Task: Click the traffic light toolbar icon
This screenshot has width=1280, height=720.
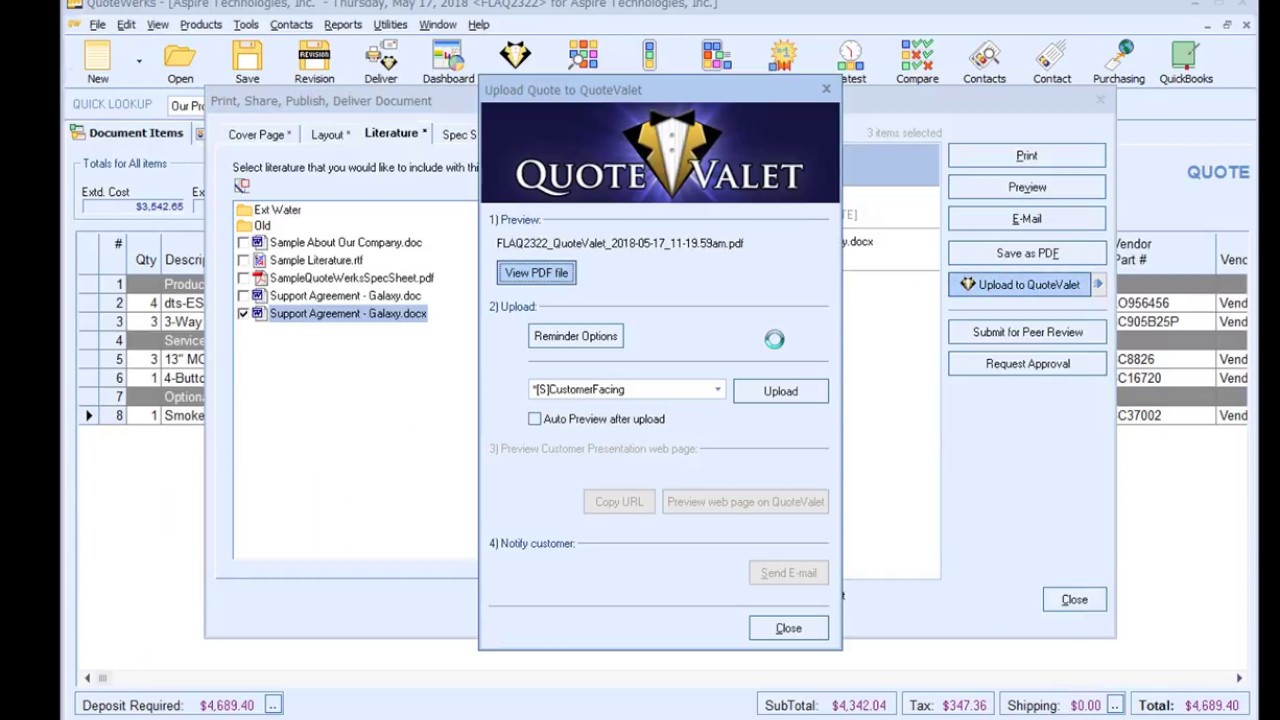Action: click(x=649, y=55)
